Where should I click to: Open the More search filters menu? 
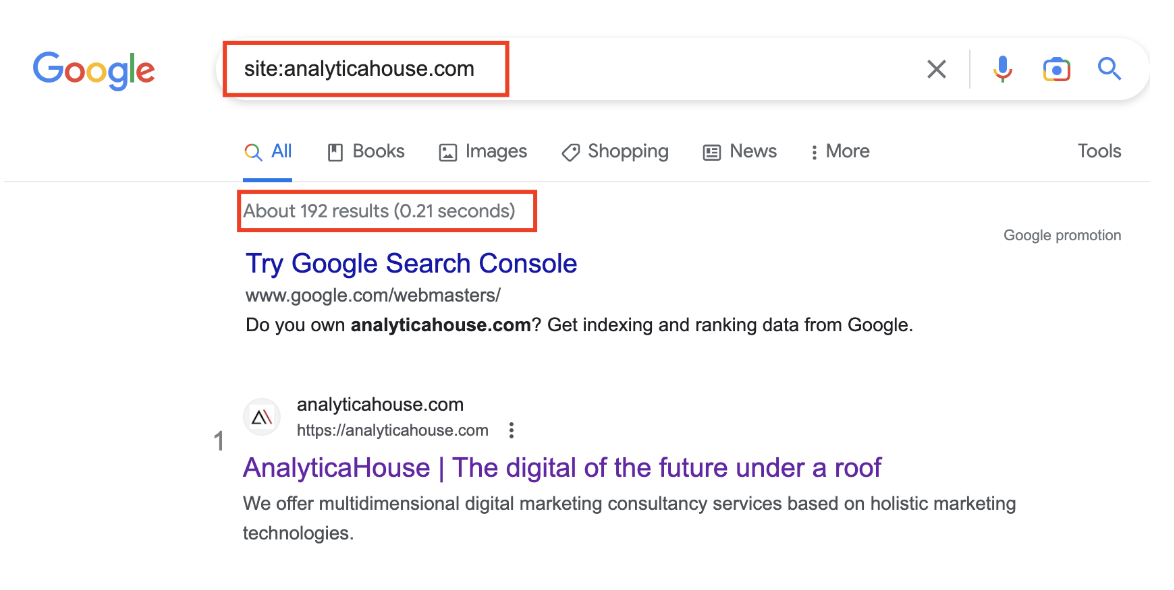(x=839, y=152)
